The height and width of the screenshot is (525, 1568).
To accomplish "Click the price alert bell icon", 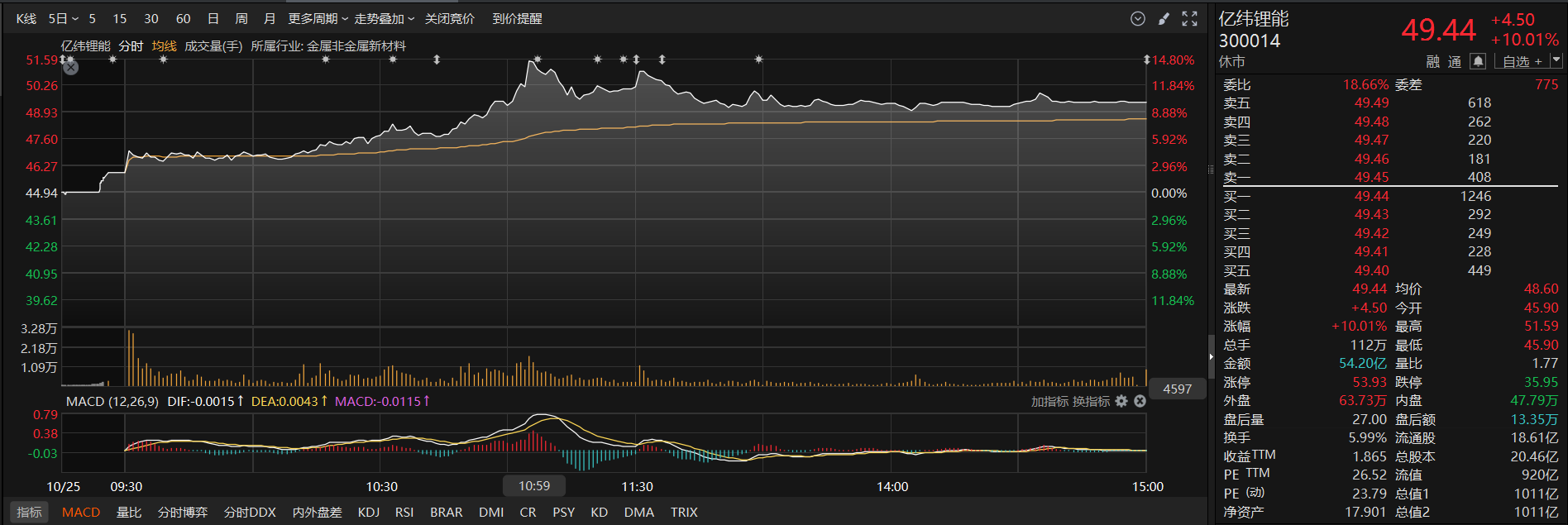I will (1478, 61).
